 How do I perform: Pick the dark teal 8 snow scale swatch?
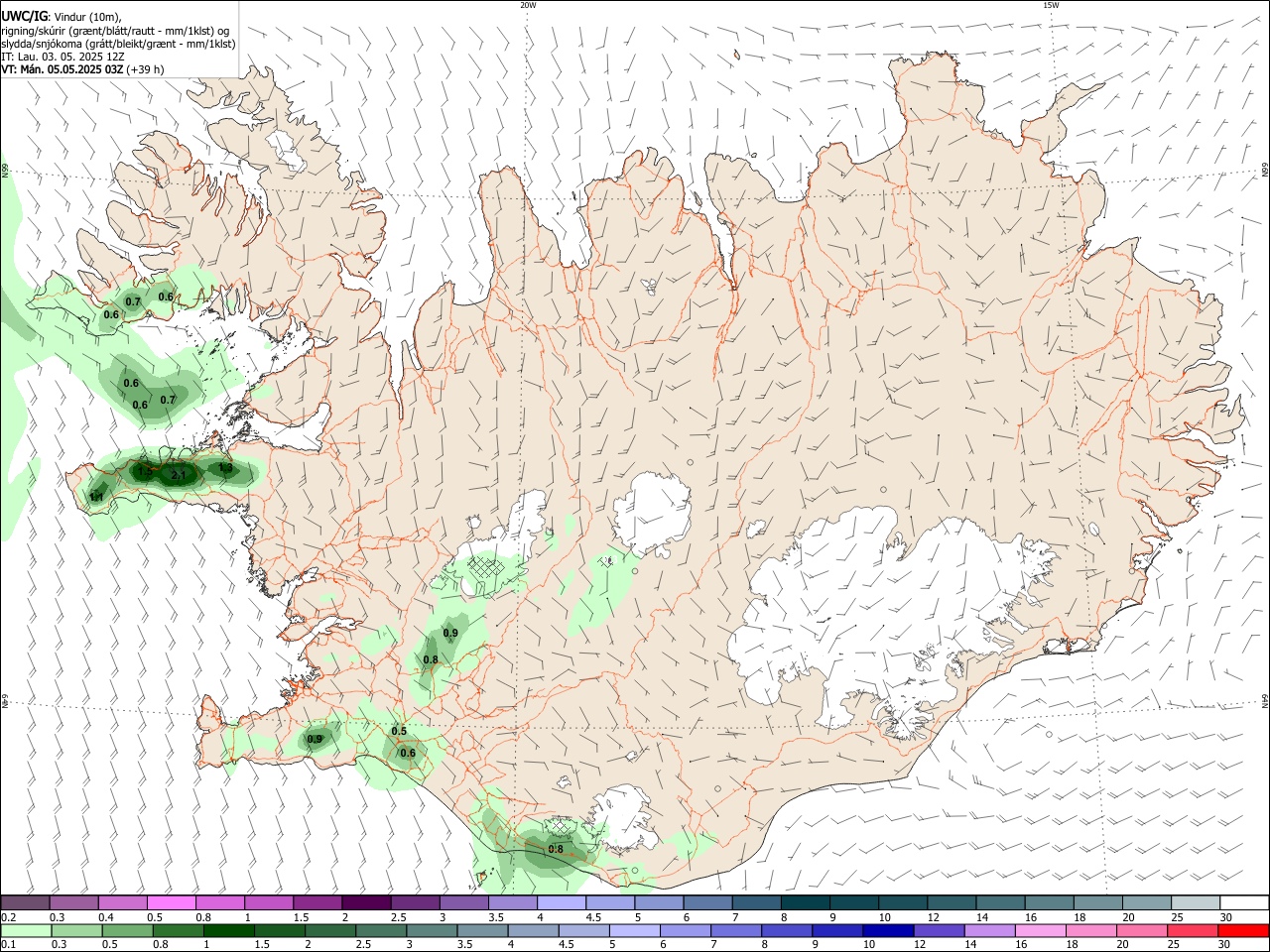[805, 902]
